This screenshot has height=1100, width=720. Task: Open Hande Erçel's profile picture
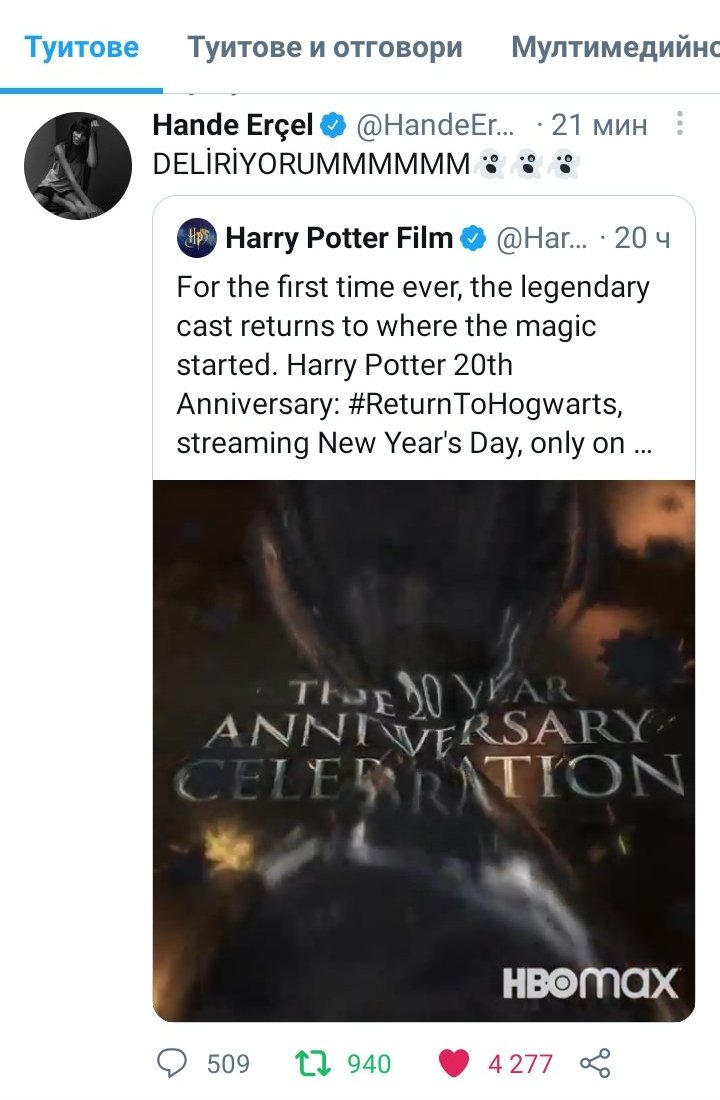(x=78, y=165)
